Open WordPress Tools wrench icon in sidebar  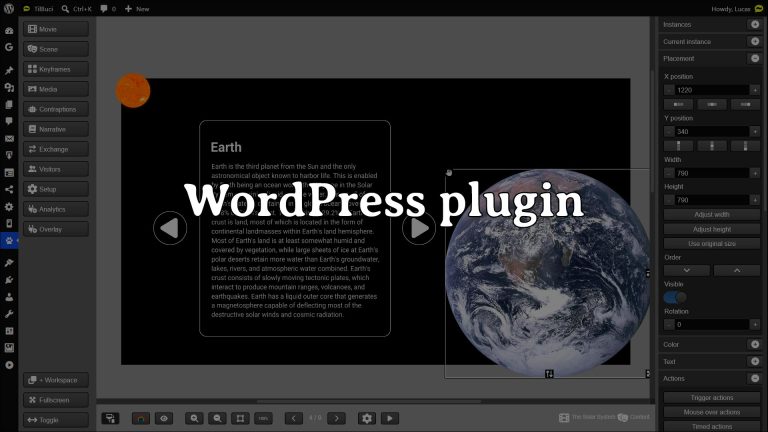pyautogui.click(x=9, y=313)
